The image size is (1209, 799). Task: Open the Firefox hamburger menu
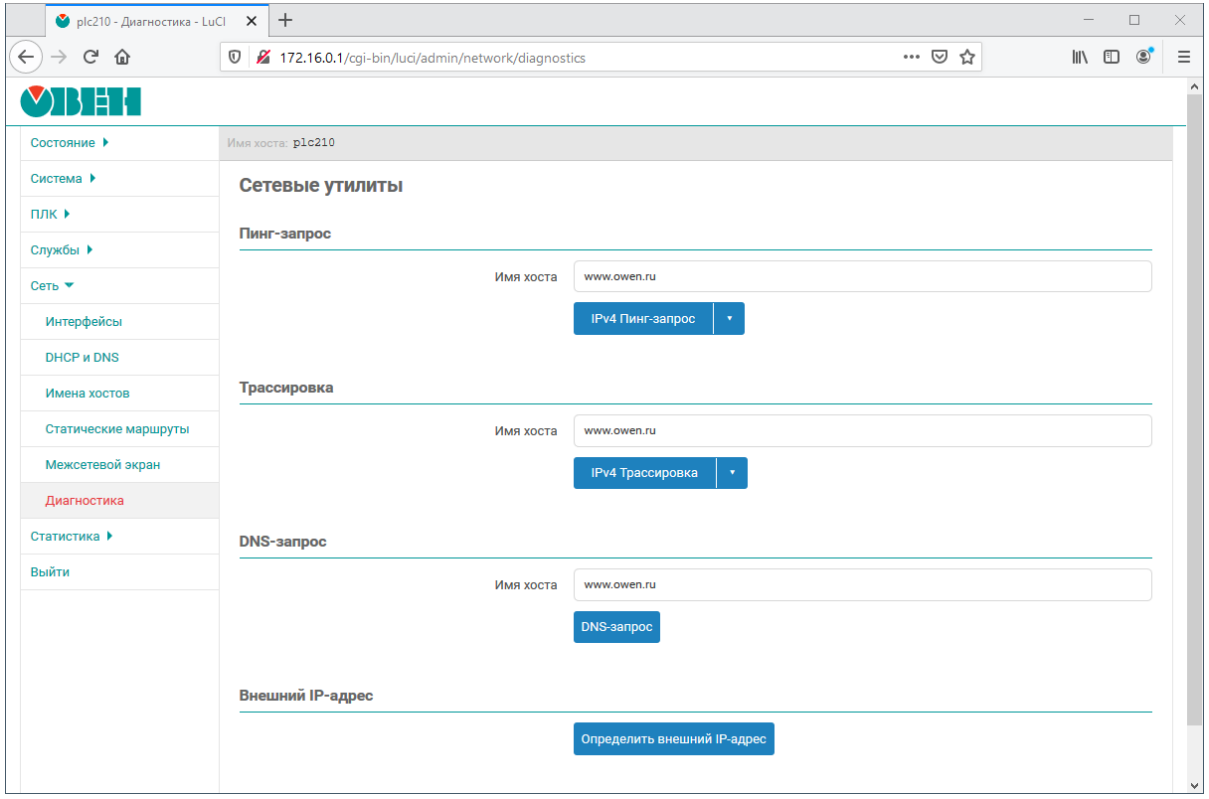(1184, 57)
